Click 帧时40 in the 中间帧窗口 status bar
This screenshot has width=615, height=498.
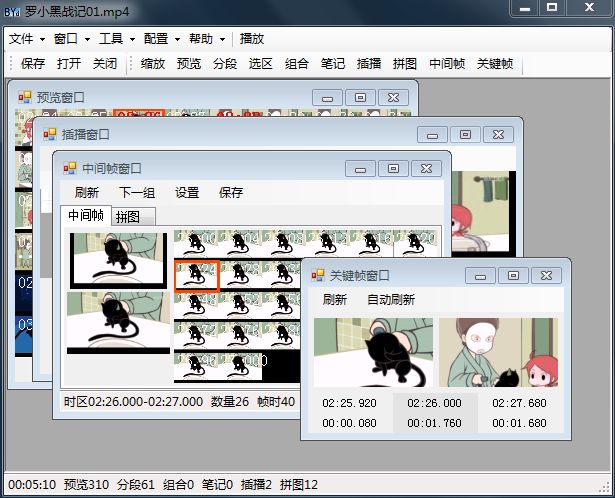coord(276,402)
